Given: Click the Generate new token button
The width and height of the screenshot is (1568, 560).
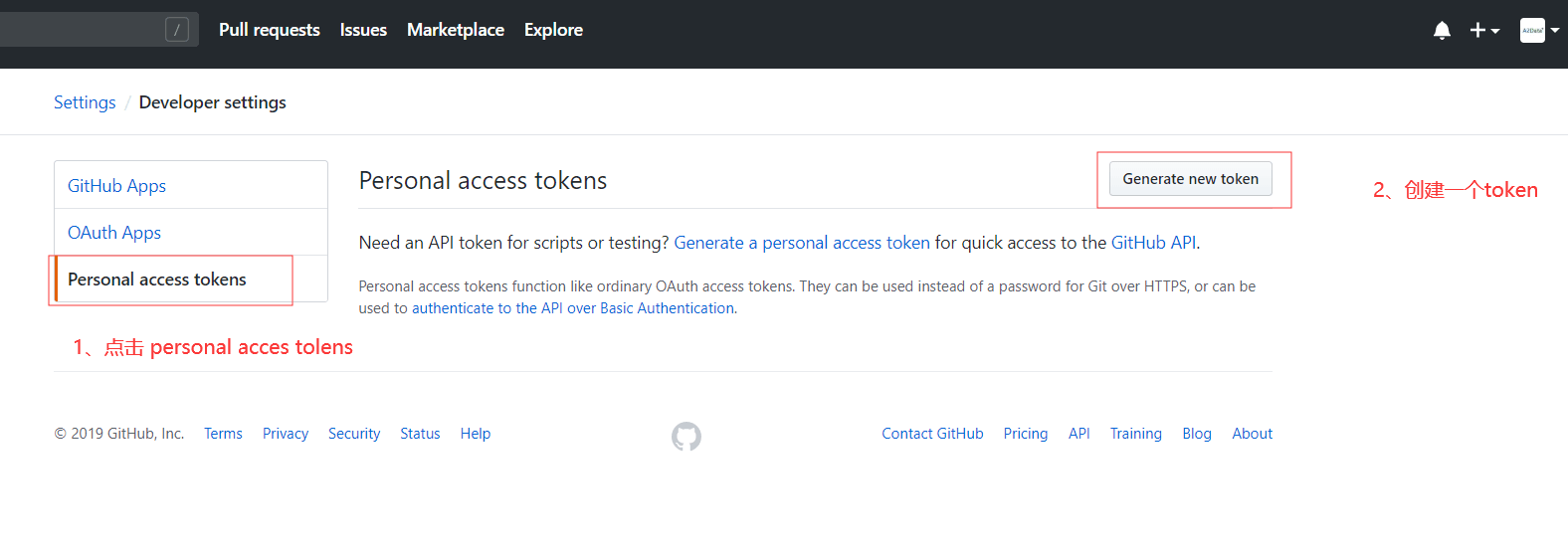Looking at the screenshot, I should click(1191, 179).
